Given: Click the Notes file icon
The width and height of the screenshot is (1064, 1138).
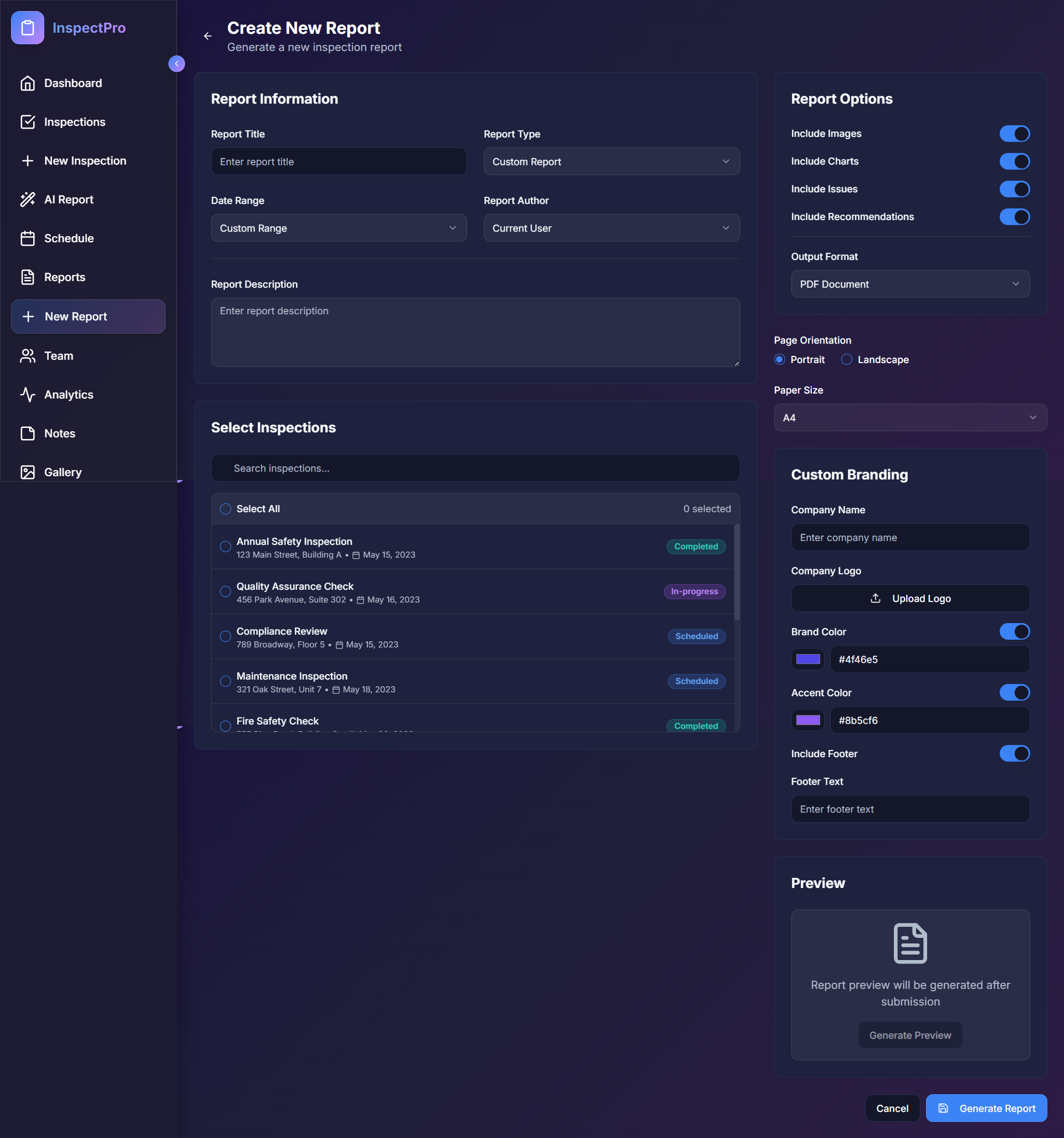Looking at the screenshot, I should click(28, 433).
